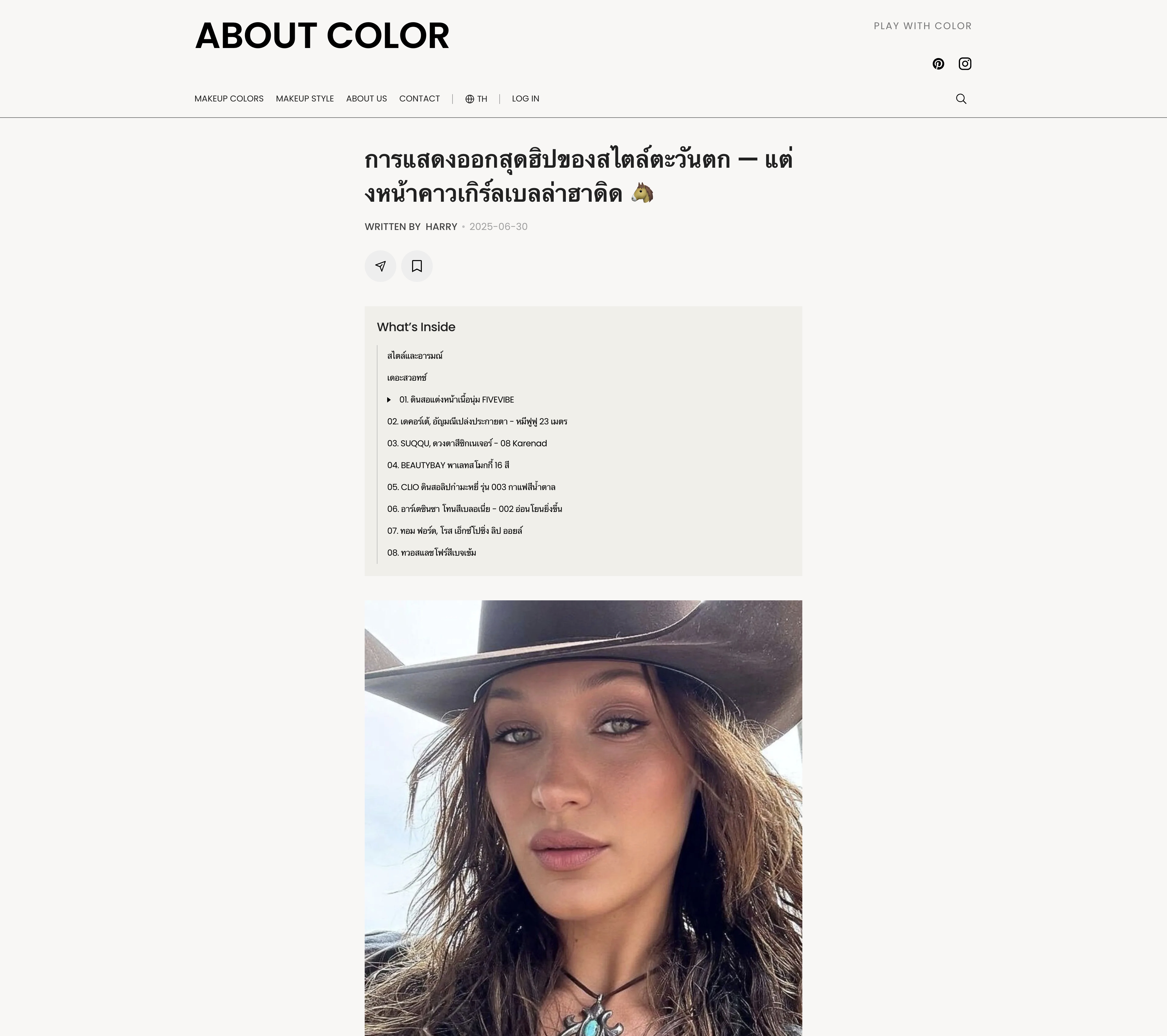Jump to the 03. SUQQU section
Screen dimensions: 1167x1036
click(467, 444)
